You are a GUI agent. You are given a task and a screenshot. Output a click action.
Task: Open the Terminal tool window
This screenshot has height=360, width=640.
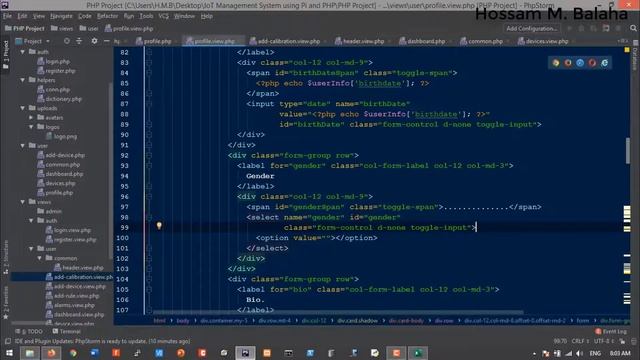click(67, 331)
